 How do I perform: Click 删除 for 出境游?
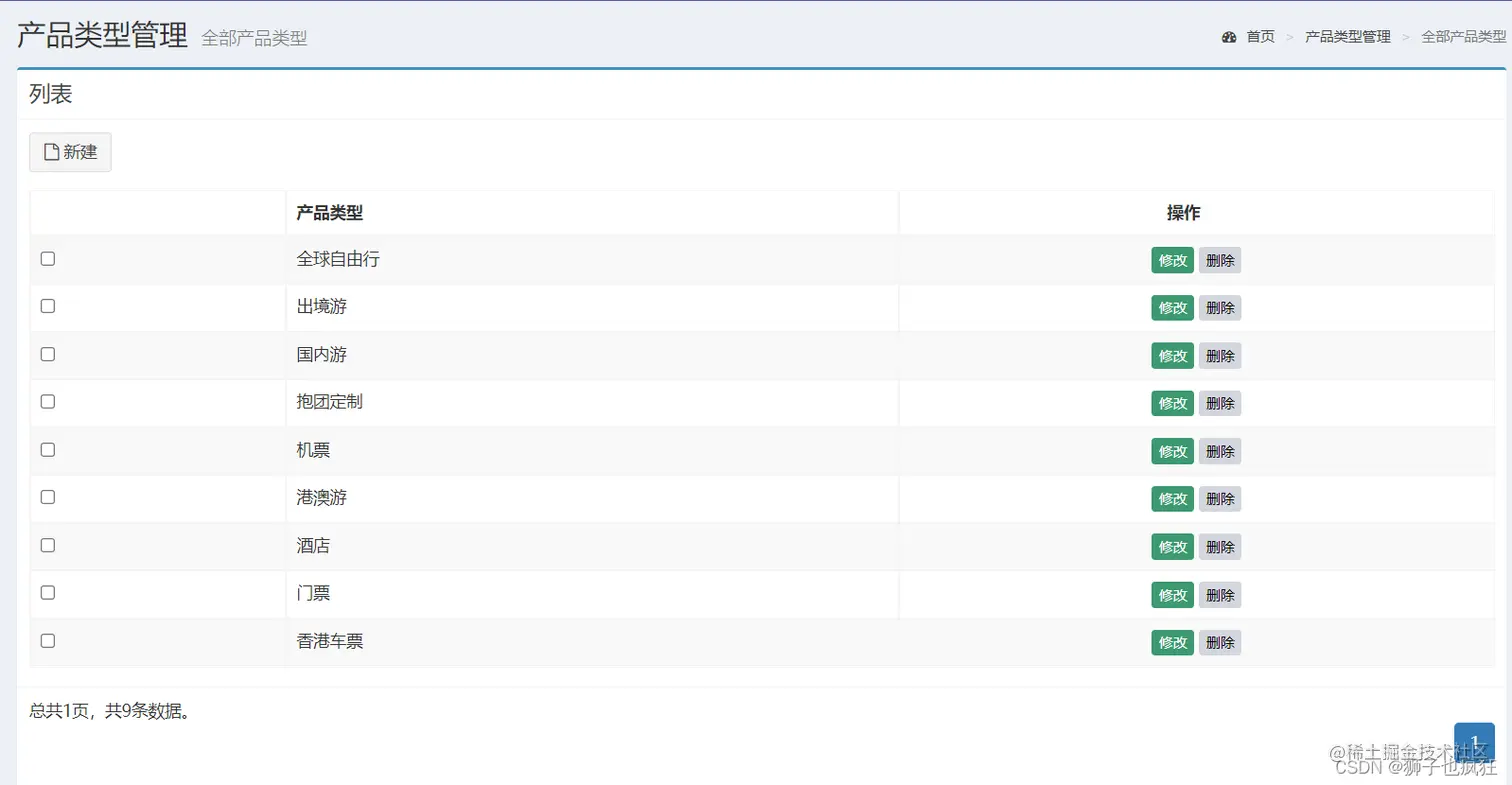pyautogui.click(x=1220, y=308)
